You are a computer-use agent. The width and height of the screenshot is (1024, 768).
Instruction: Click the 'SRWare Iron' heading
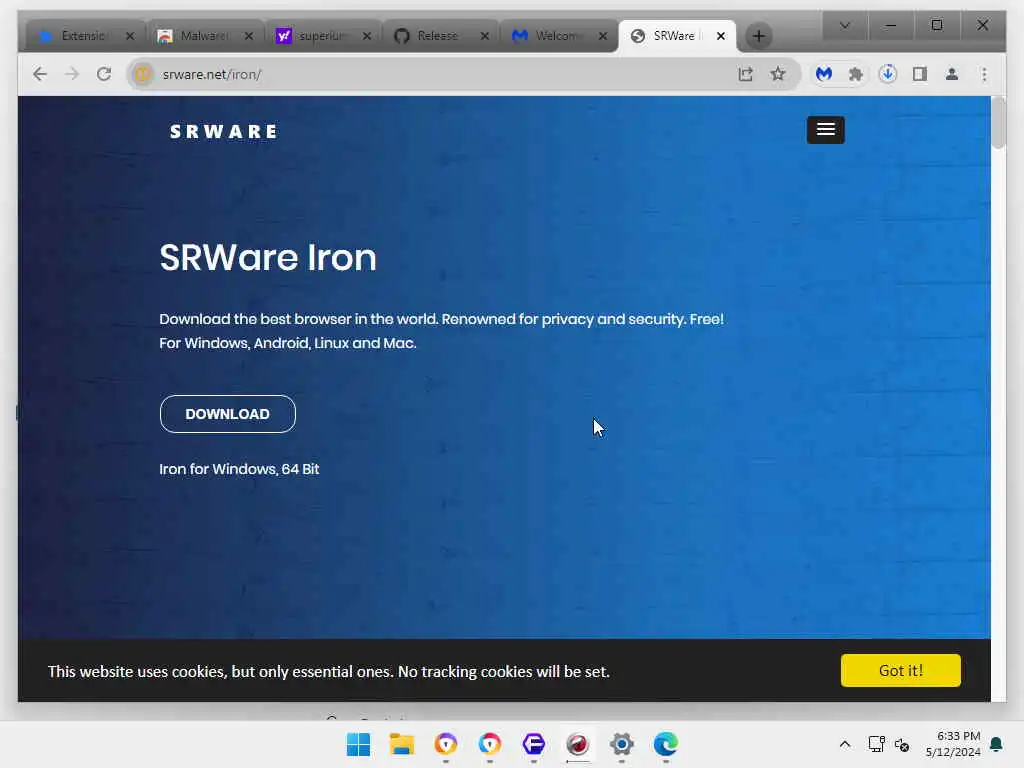pos(268,257)
